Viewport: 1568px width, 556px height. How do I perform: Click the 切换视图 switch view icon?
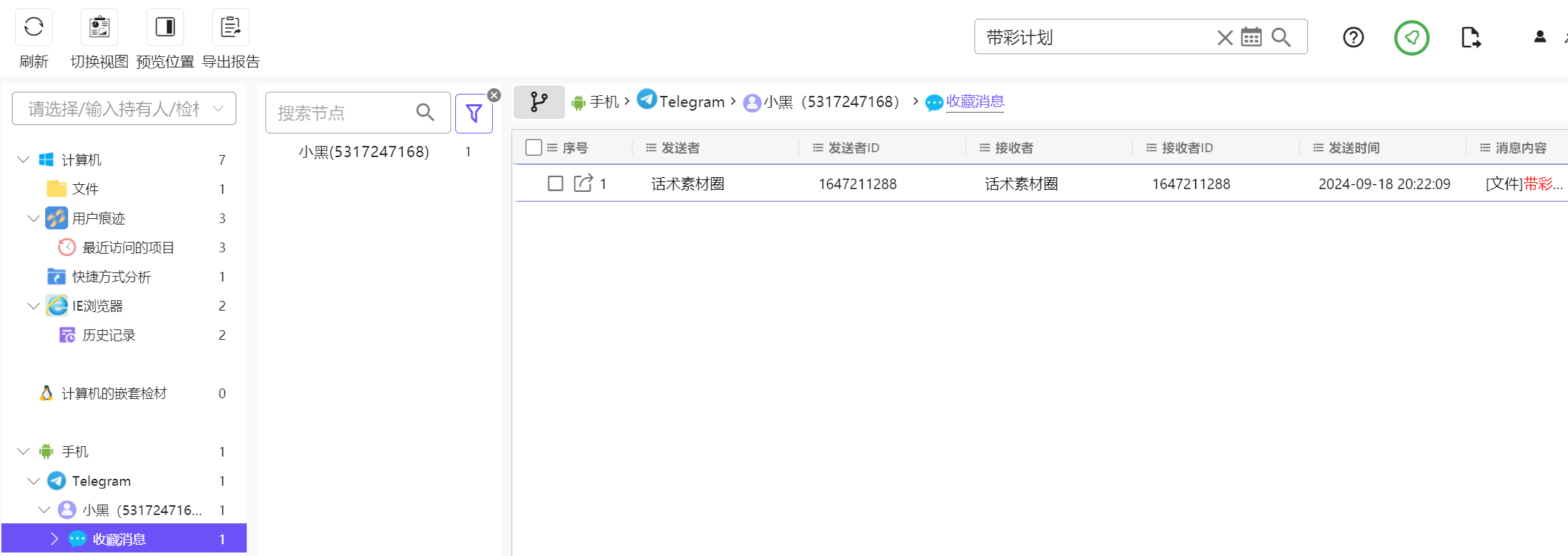pos(99,28)
